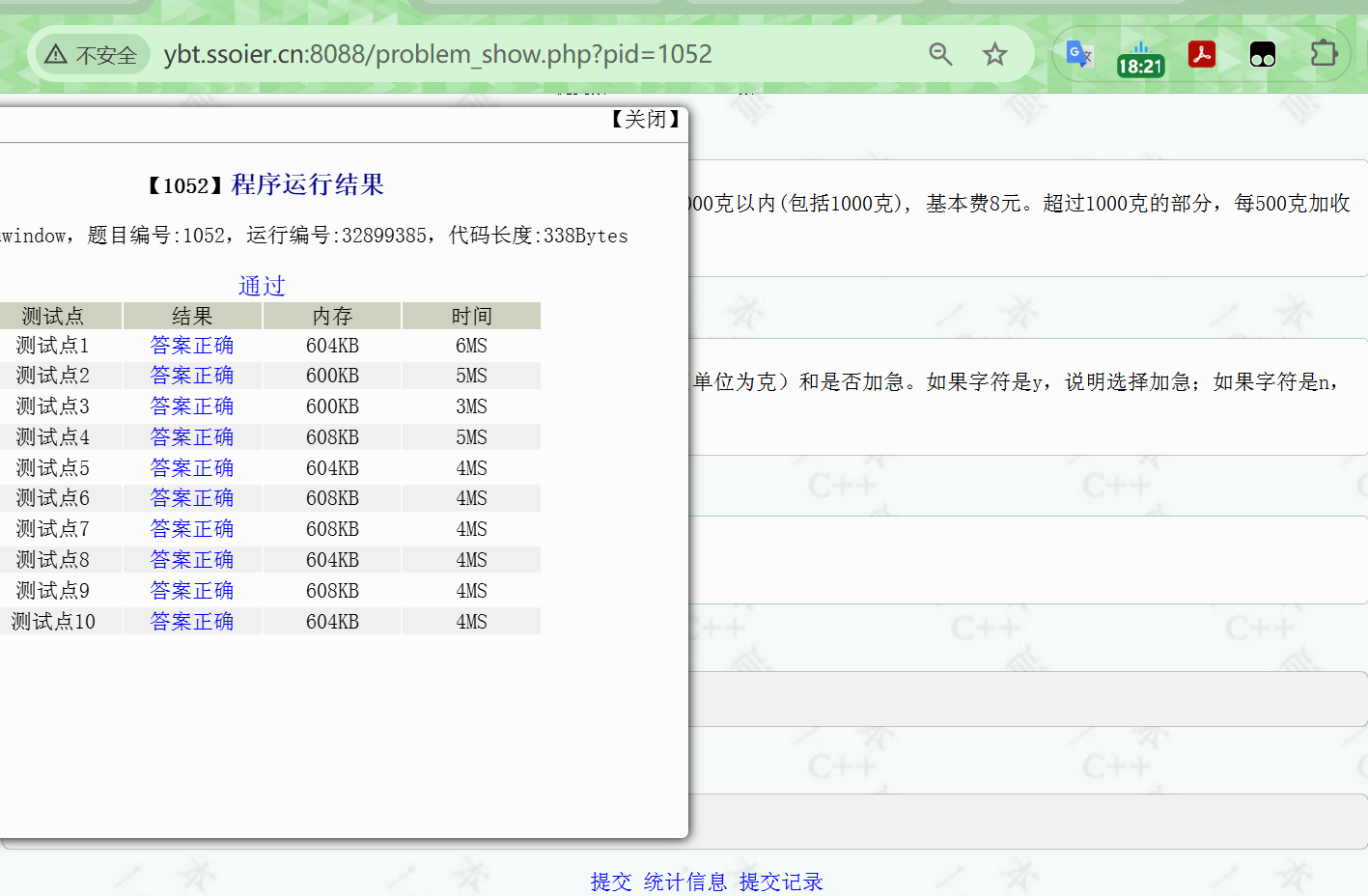Open the Google Translate extension

(x=1078, y=54)
